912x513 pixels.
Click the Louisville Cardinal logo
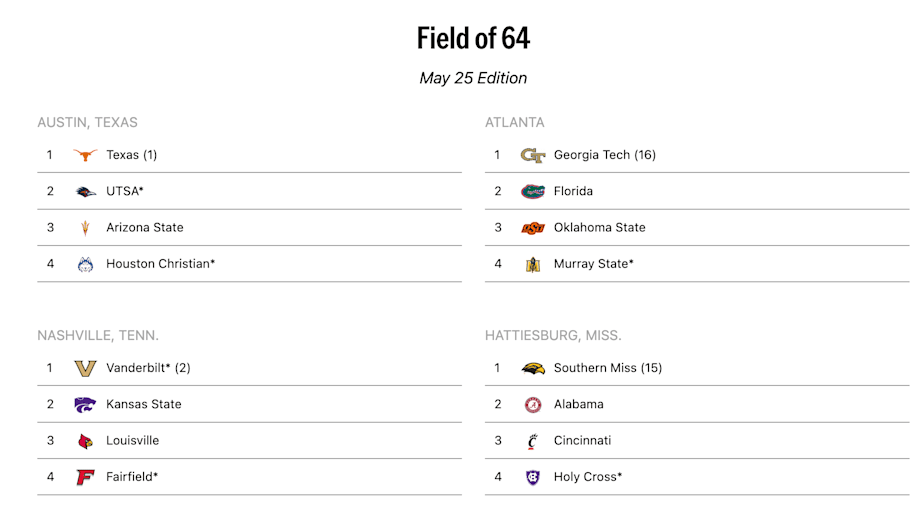[85, 441]
